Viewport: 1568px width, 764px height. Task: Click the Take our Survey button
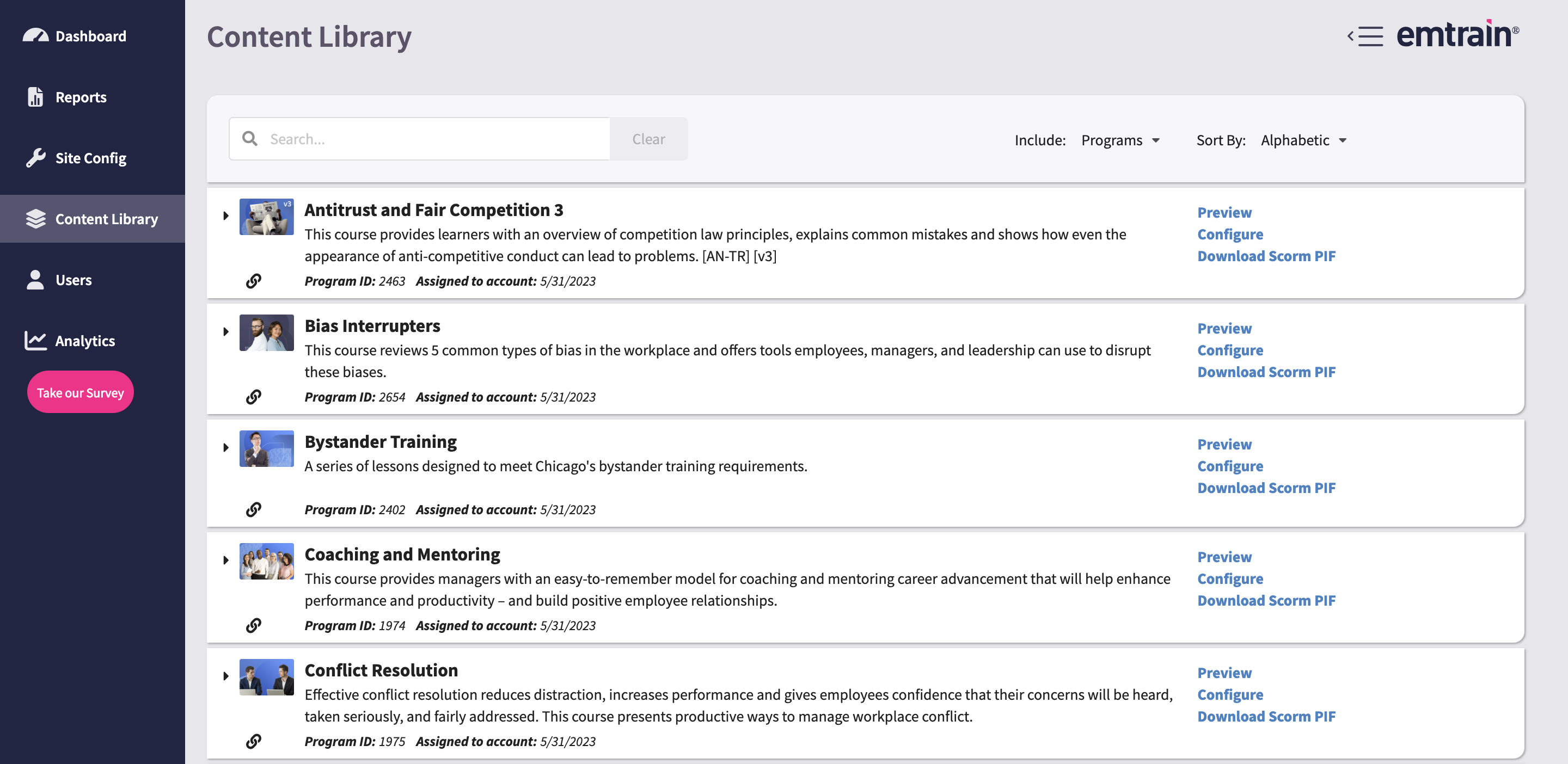81,392
